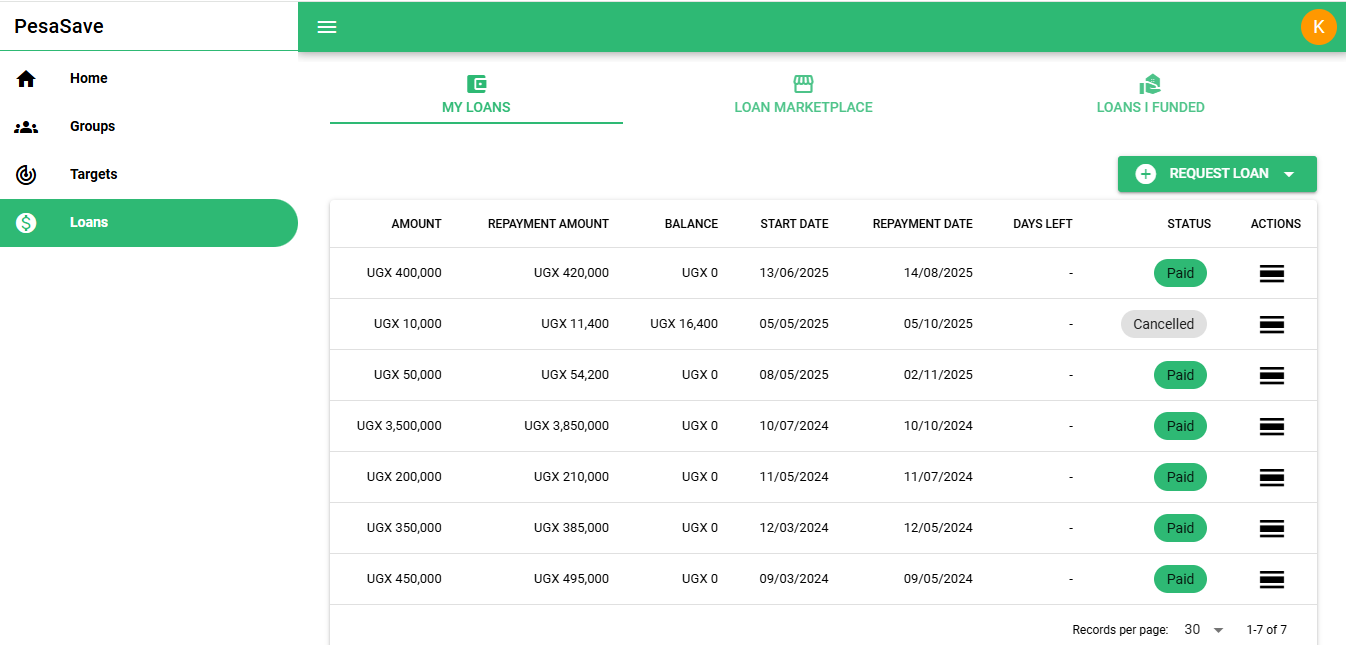Click the Targets bullseye icon
Screen dimensions: 1346x645
coord(26,175)
